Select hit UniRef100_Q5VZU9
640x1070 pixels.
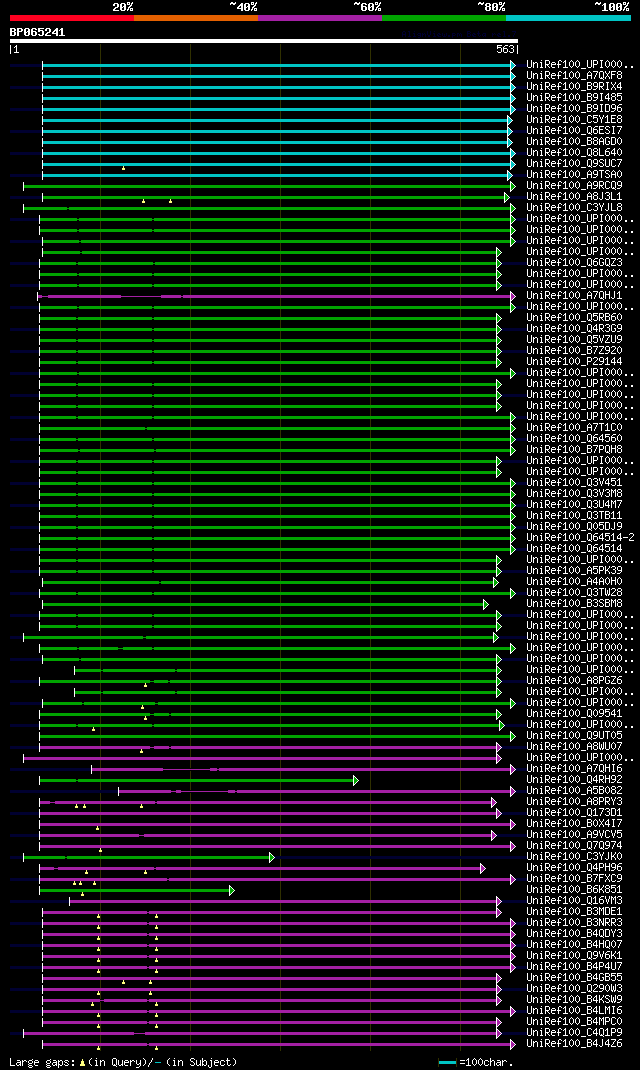click(x=574, y=339)
